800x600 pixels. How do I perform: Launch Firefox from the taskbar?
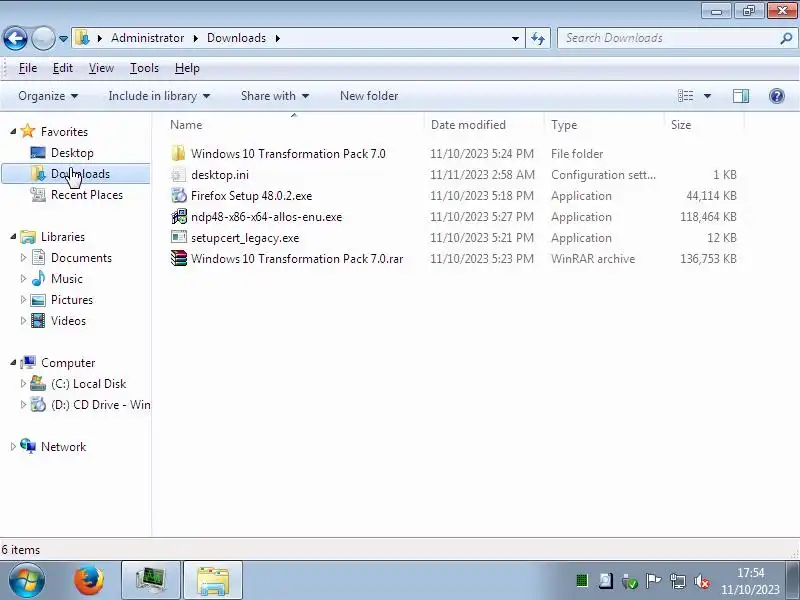[x=89, y=580]
